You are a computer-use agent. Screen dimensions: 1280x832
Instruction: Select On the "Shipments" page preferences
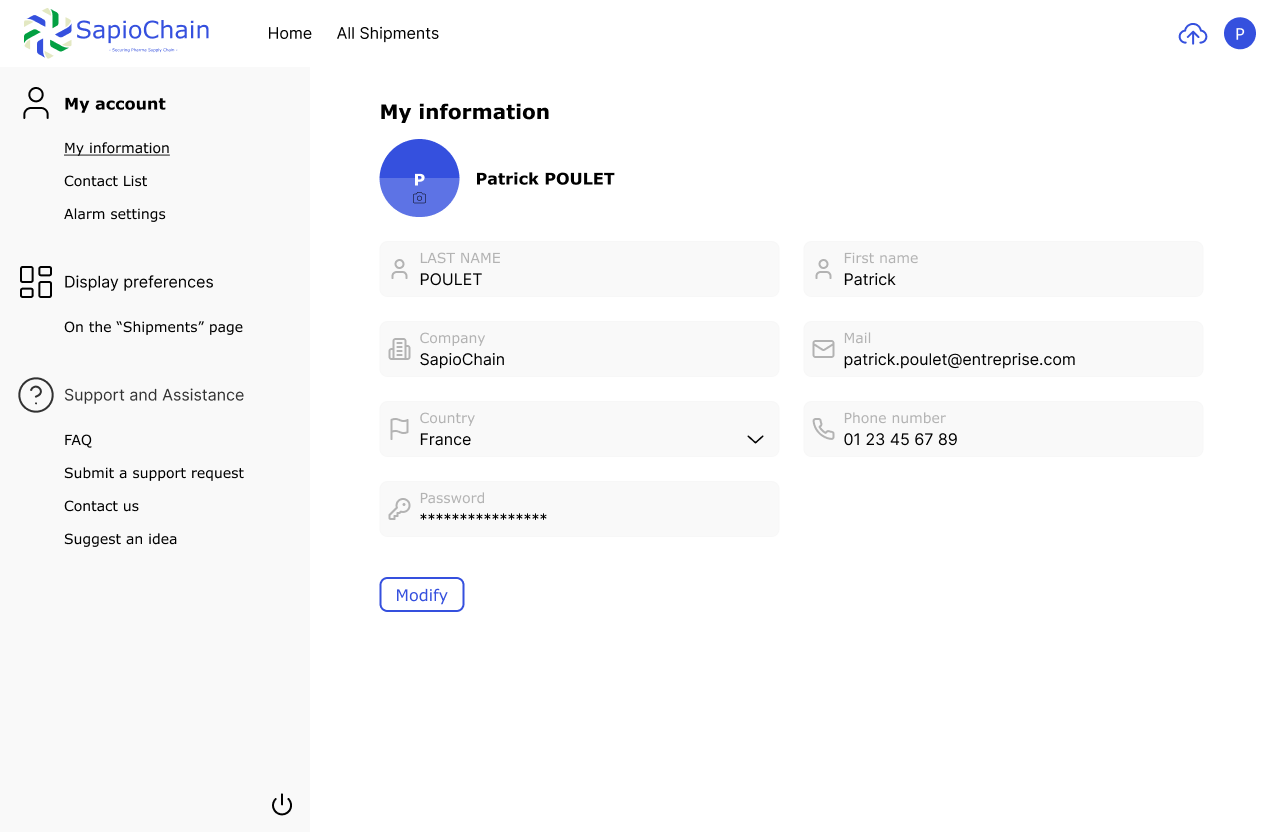[154, 327]
